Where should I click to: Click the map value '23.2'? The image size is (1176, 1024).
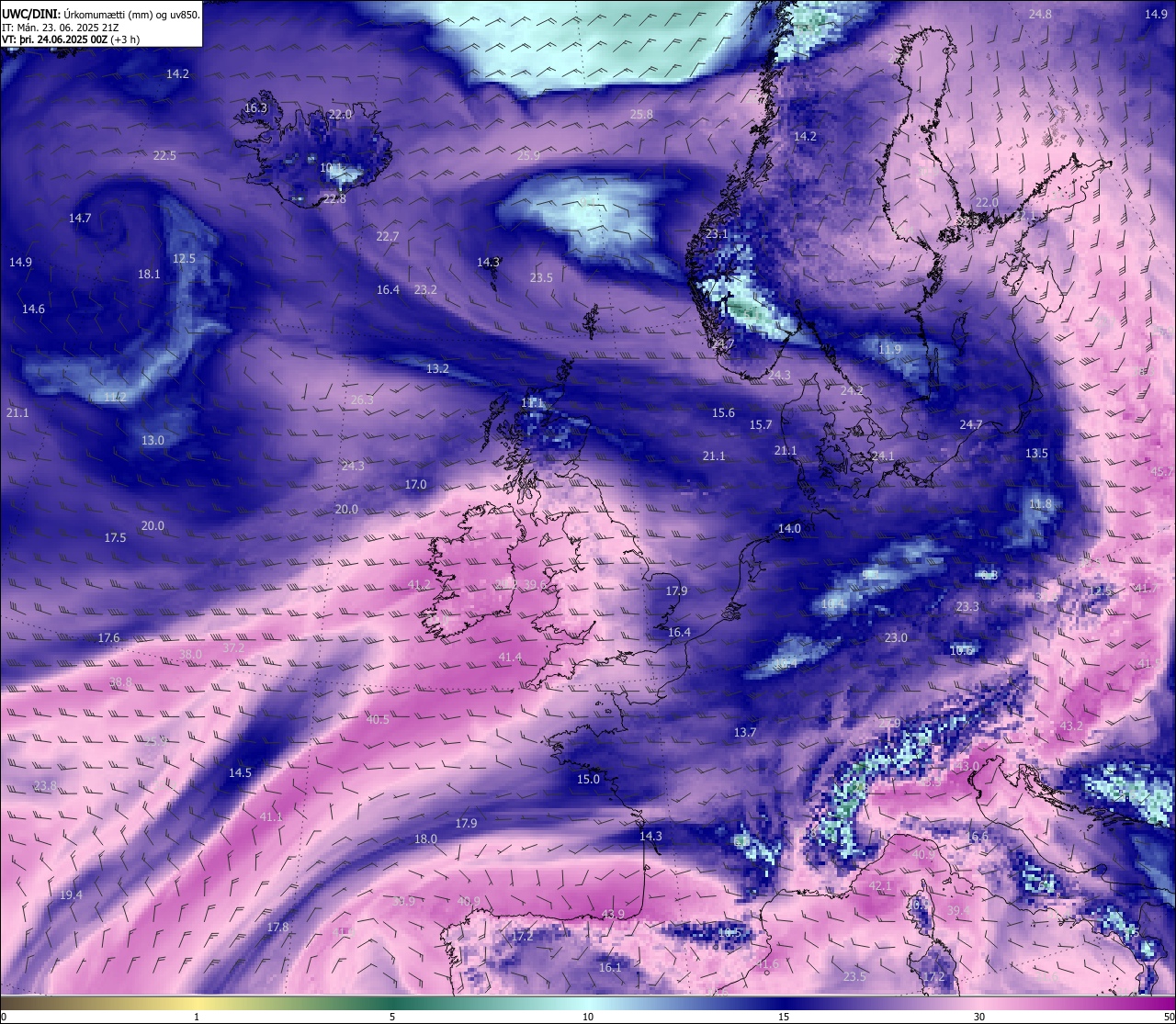coord(425,290)
